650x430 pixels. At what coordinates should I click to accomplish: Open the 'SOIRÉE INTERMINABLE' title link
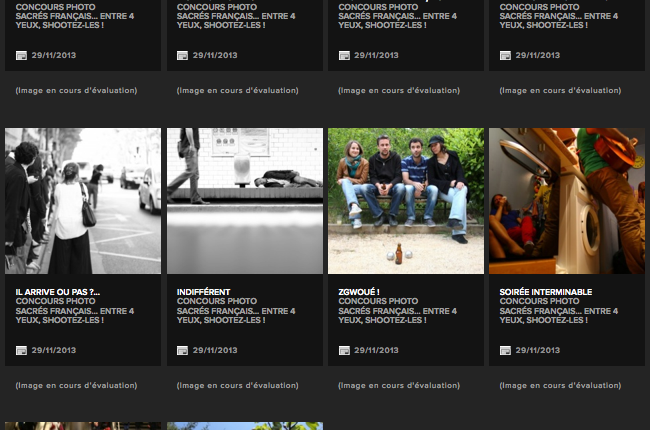(546, 292)
